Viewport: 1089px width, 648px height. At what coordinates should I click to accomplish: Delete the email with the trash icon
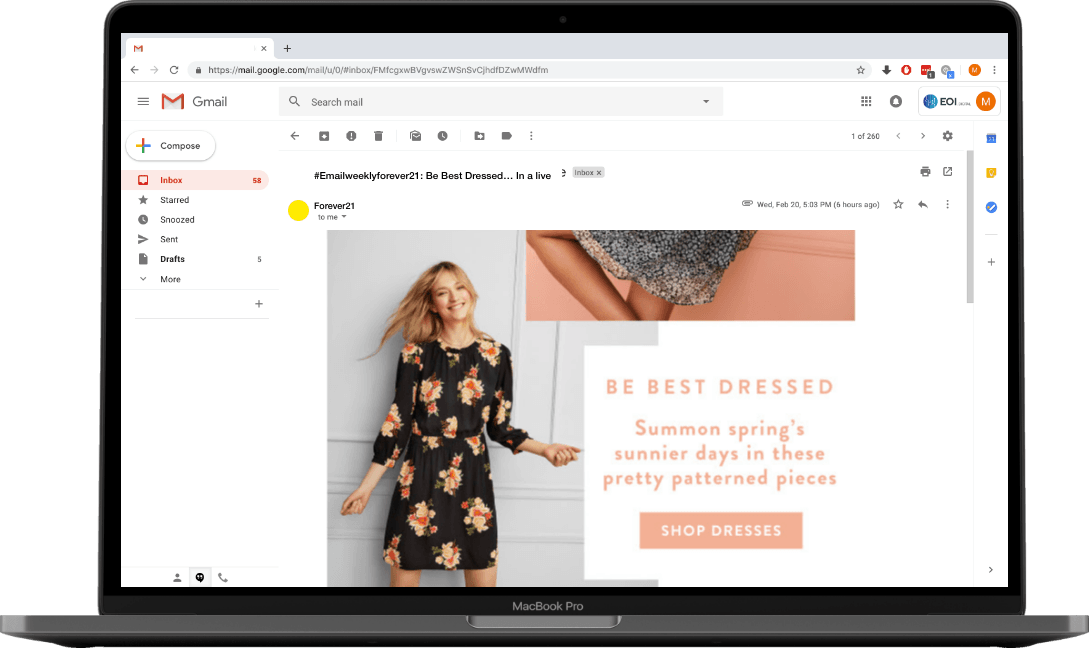tap(378, 136)
